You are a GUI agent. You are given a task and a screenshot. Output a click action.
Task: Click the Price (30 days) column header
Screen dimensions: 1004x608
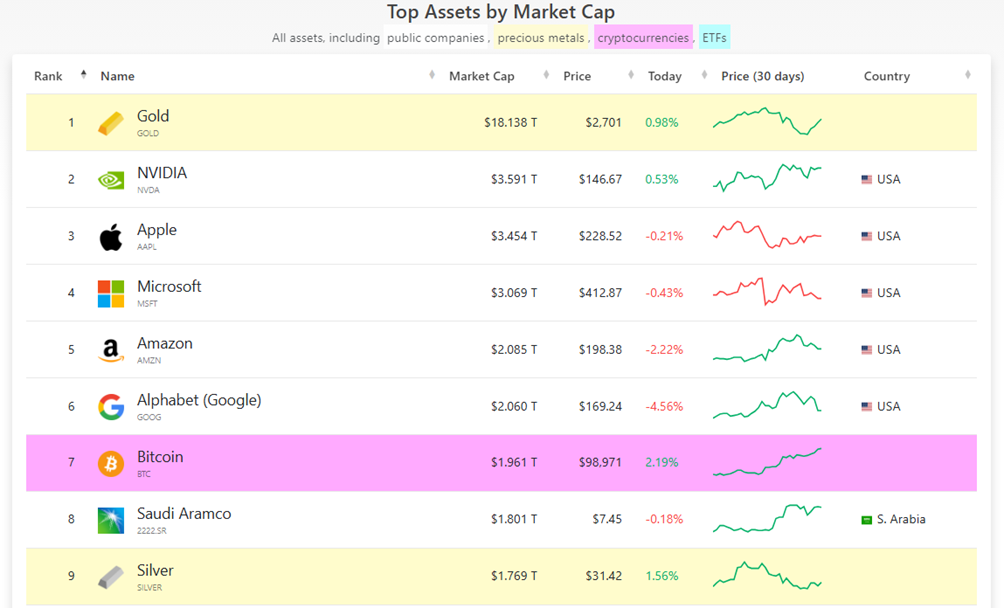click(763, 76)
